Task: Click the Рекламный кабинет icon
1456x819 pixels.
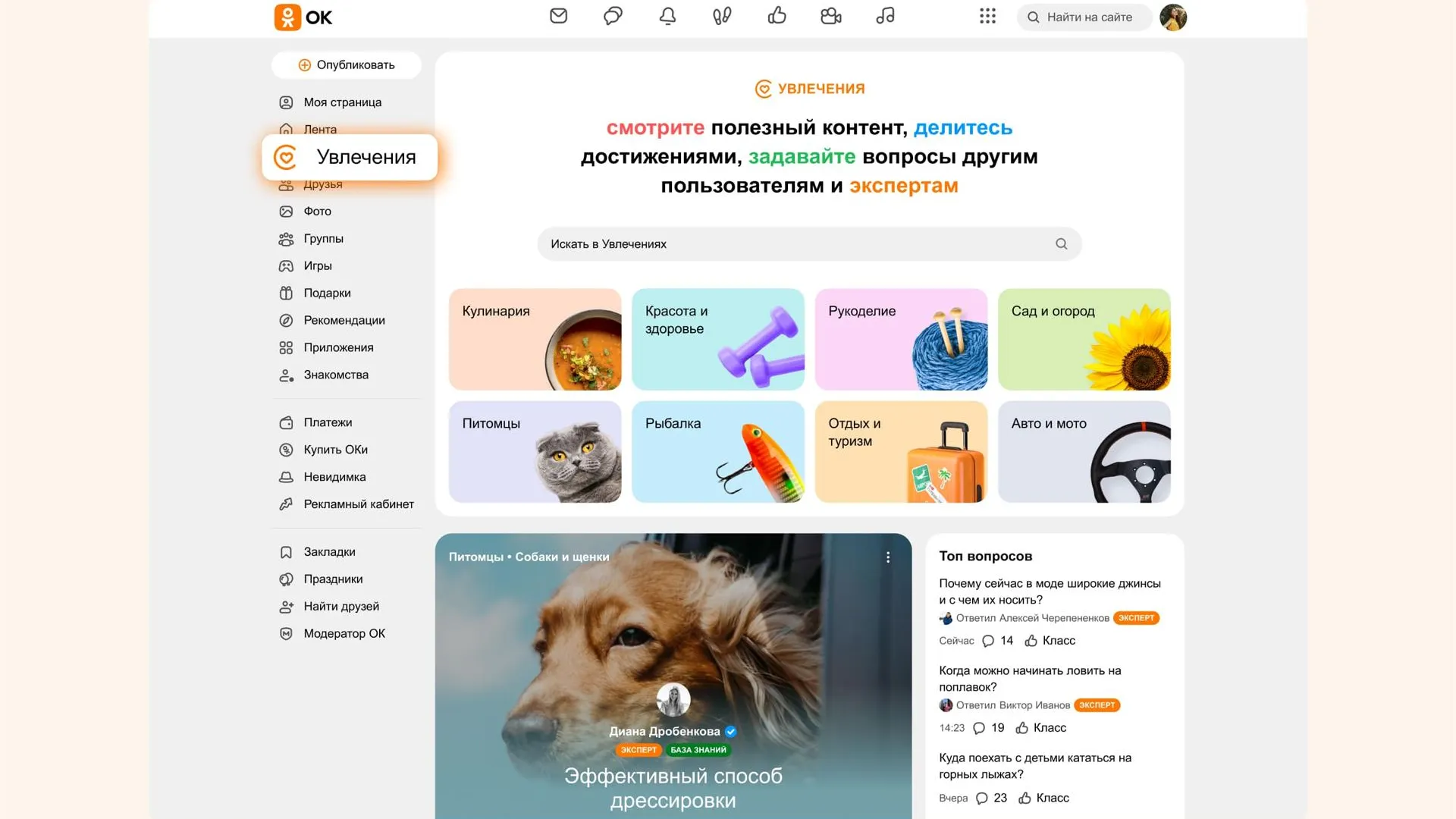Action: (x=286, y=504)
